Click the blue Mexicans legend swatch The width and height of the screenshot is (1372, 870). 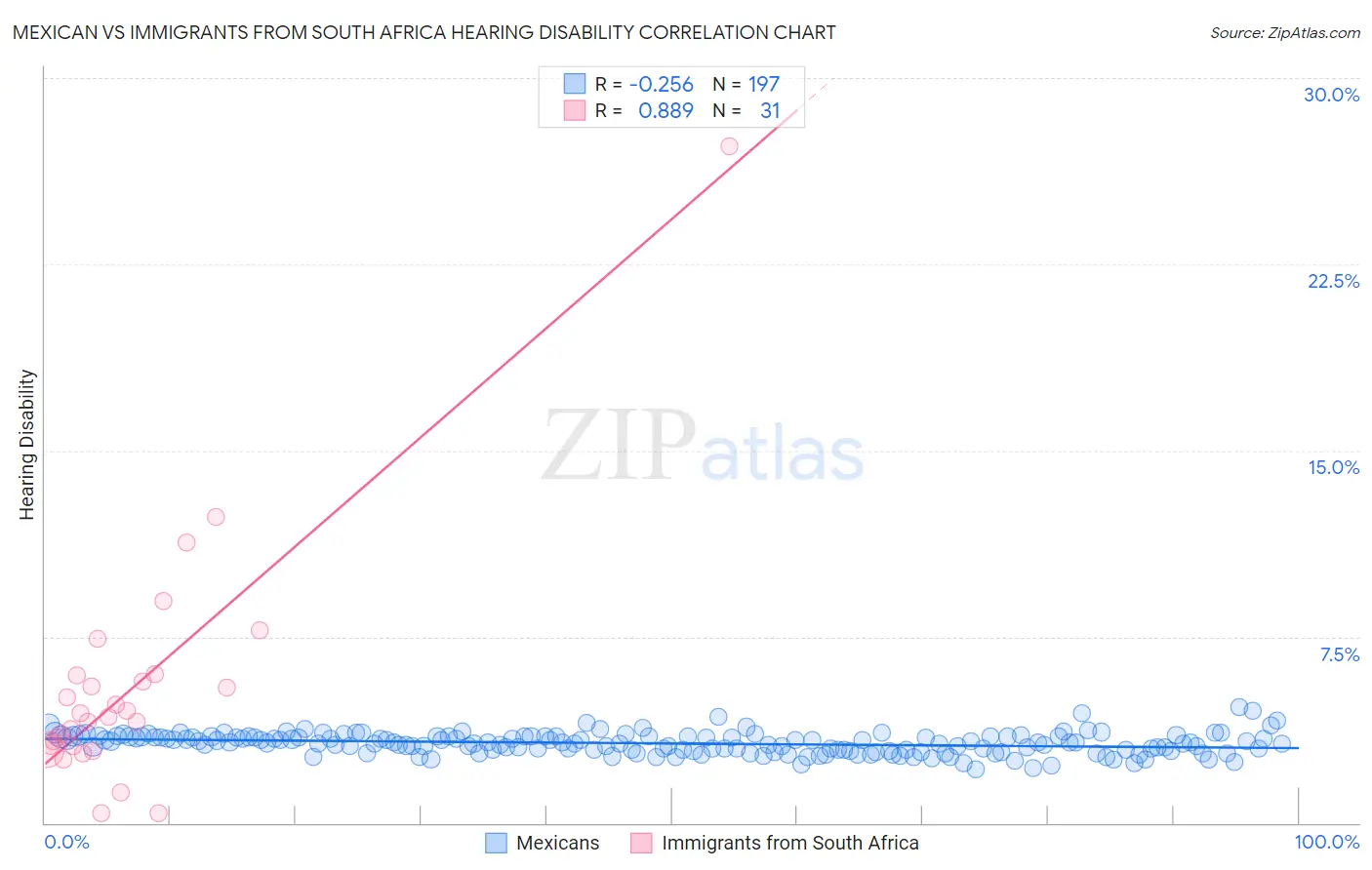coord(496,843)
